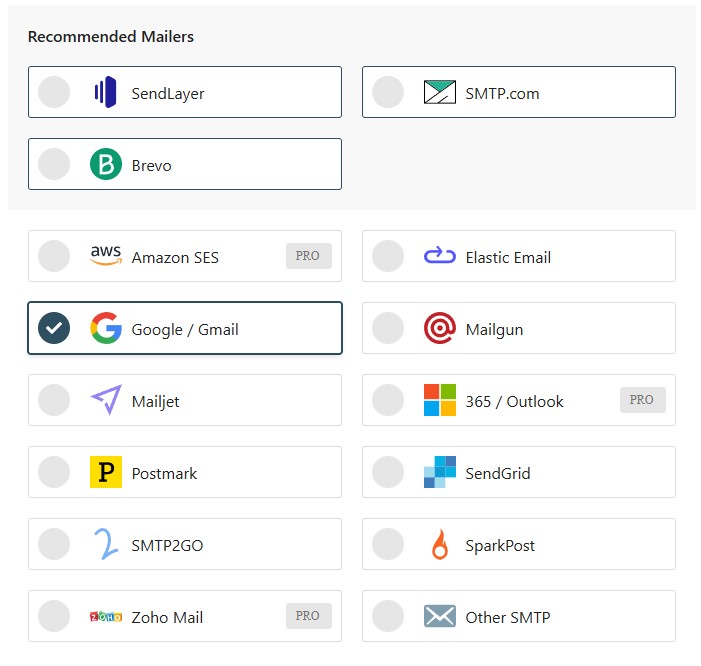
Task: Select the Brevo radio button
Action: click(x=54, y=164)
